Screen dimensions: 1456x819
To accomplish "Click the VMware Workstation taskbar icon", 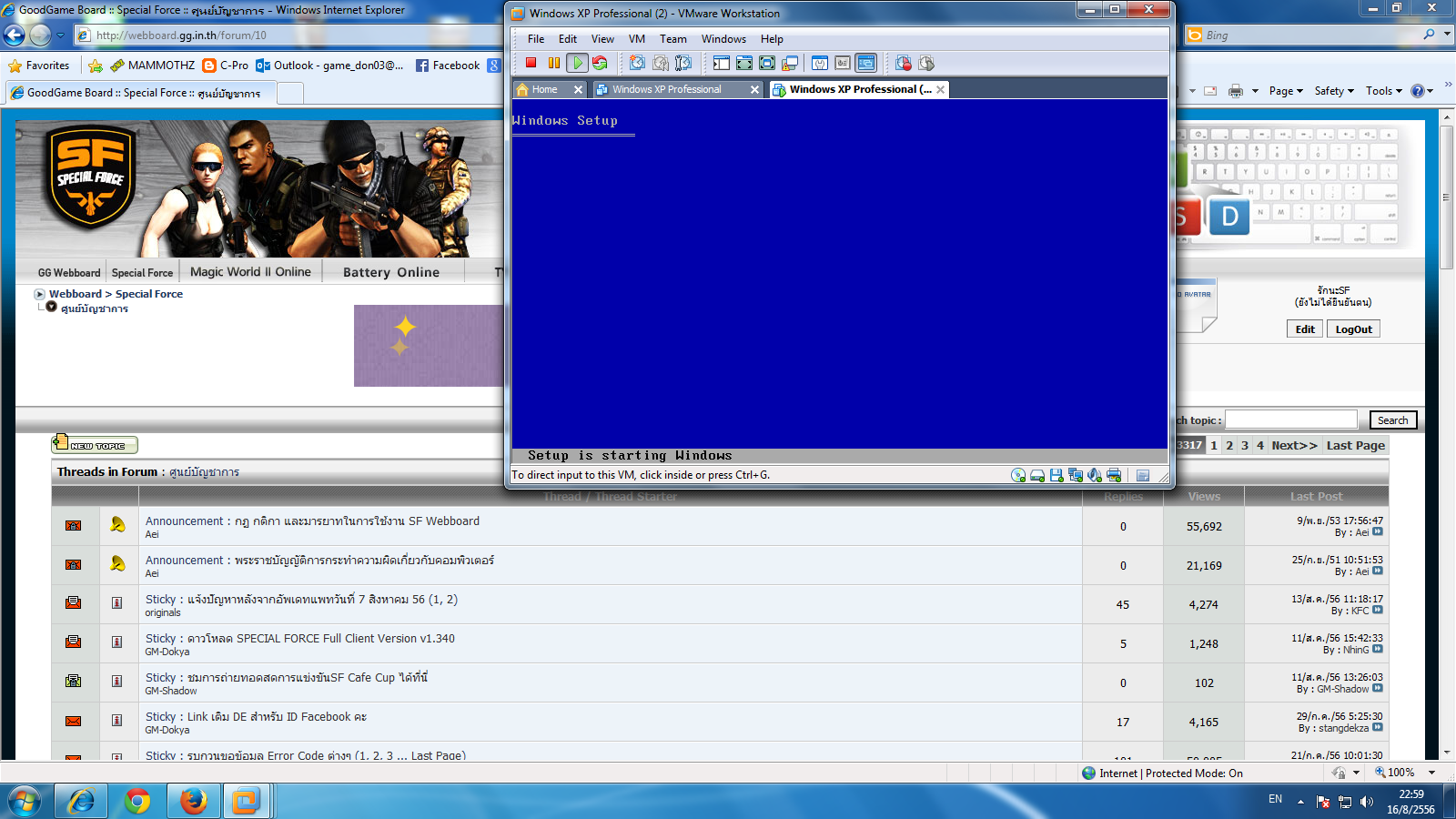I will [x=246, y=802].
